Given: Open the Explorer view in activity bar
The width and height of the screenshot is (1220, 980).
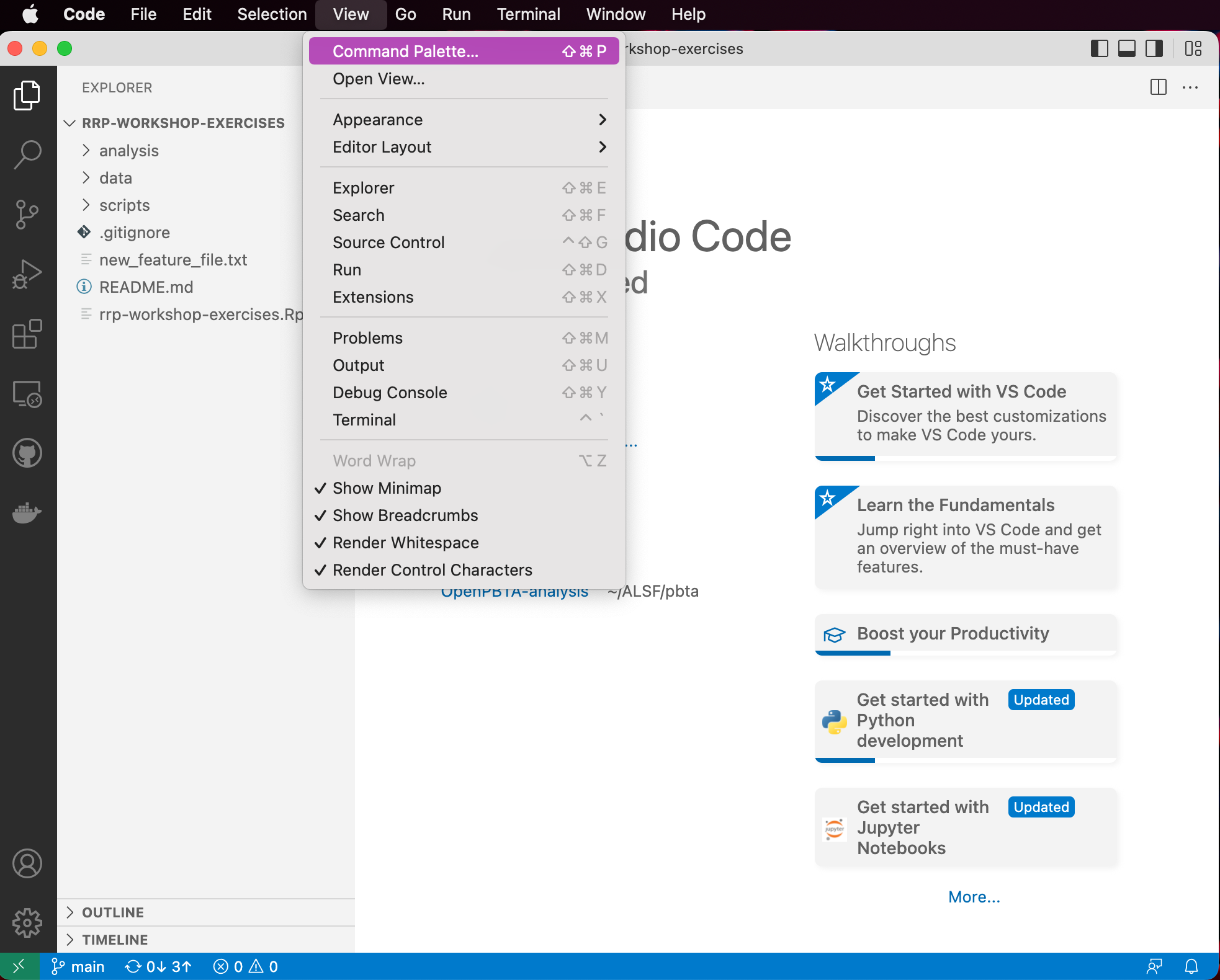Looking at the screenshot, I should (27, 96).
